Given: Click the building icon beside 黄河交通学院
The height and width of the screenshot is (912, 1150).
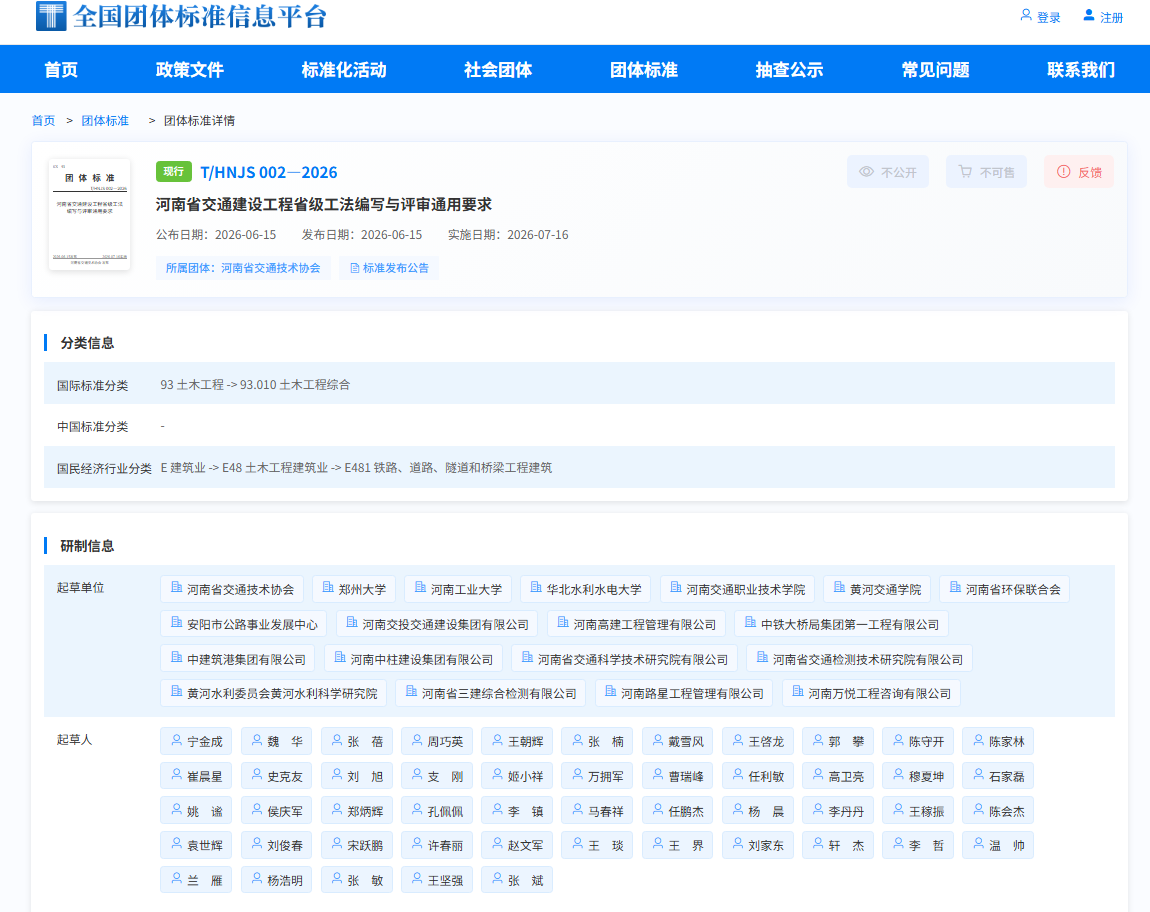Looking at the screenshot, I should pyautogui.click(x=840, y=587).
